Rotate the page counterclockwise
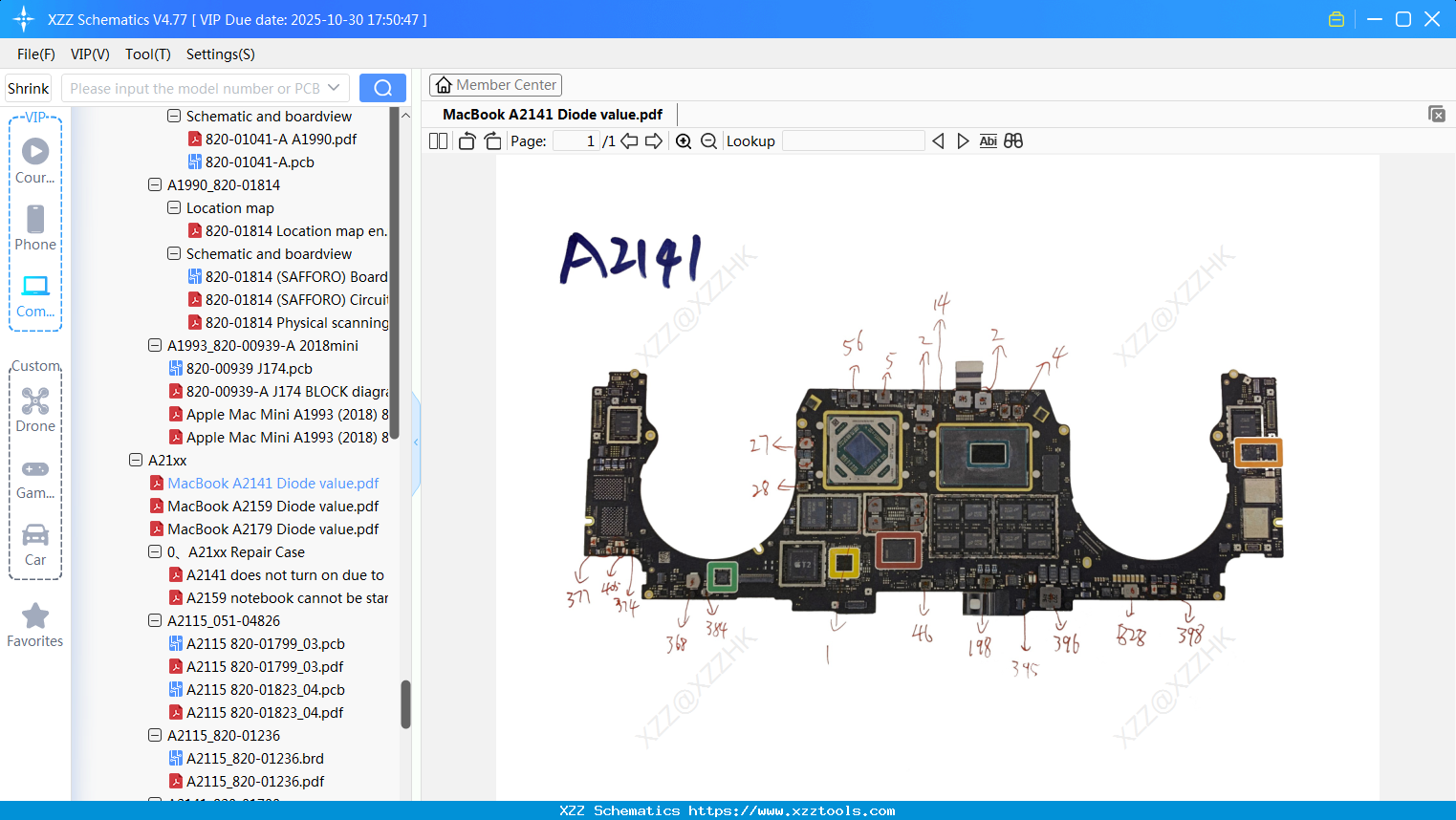 click(x=467, y=141)
